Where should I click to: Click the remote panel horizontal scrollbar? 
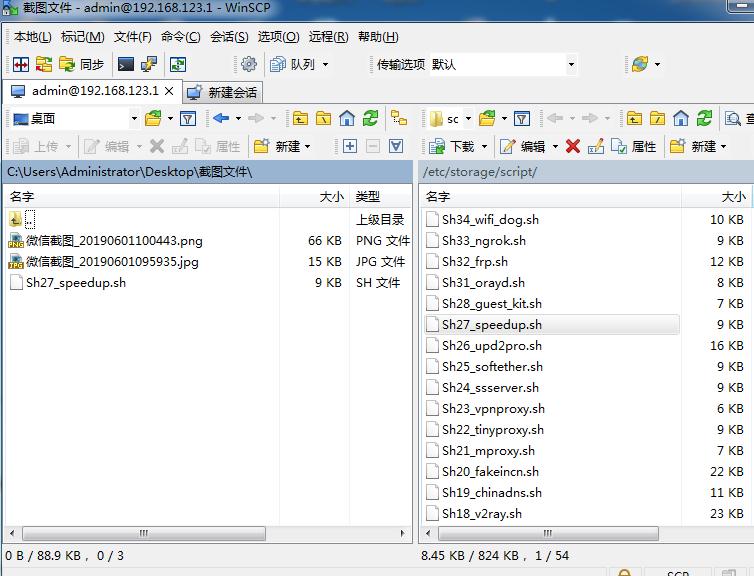click(x=560, y=533)
